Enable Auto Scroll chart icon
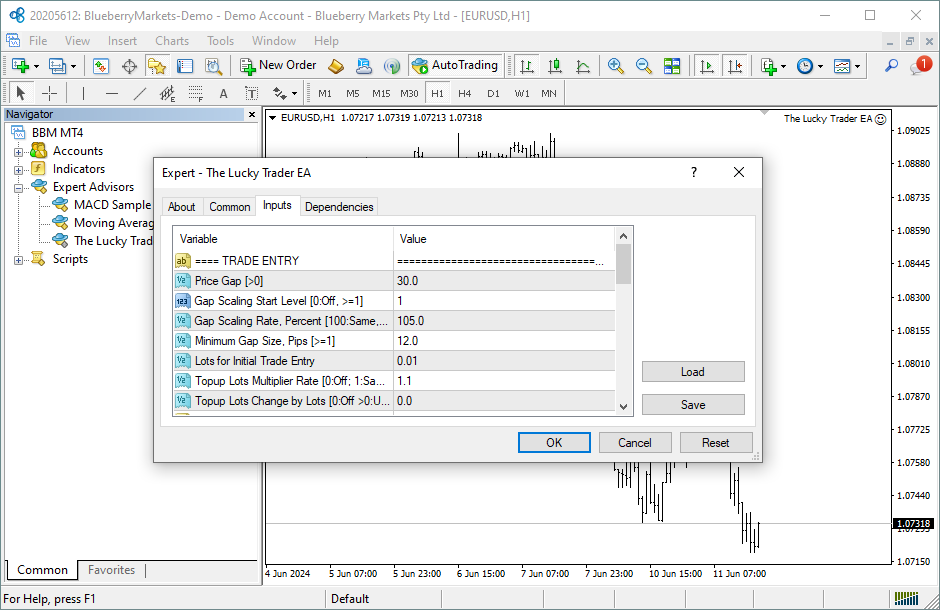This screenshot has height=610, width=940. 707,65
